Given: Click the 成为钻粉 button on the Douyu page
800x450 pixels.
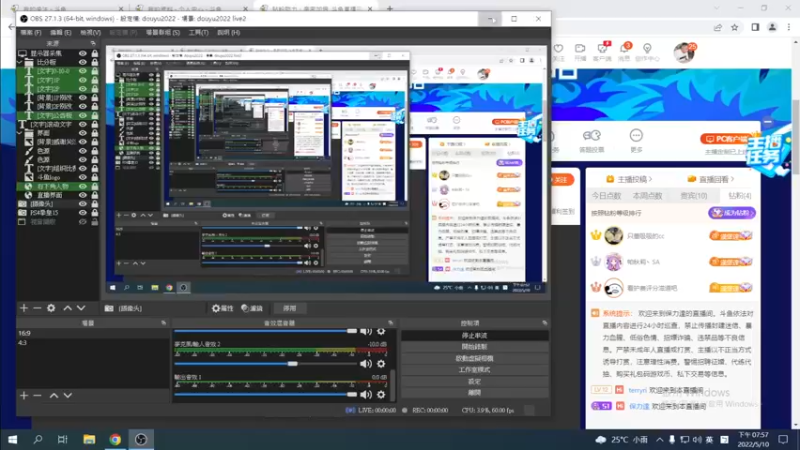Looking at the screenshot, I should tap(732, 213).
